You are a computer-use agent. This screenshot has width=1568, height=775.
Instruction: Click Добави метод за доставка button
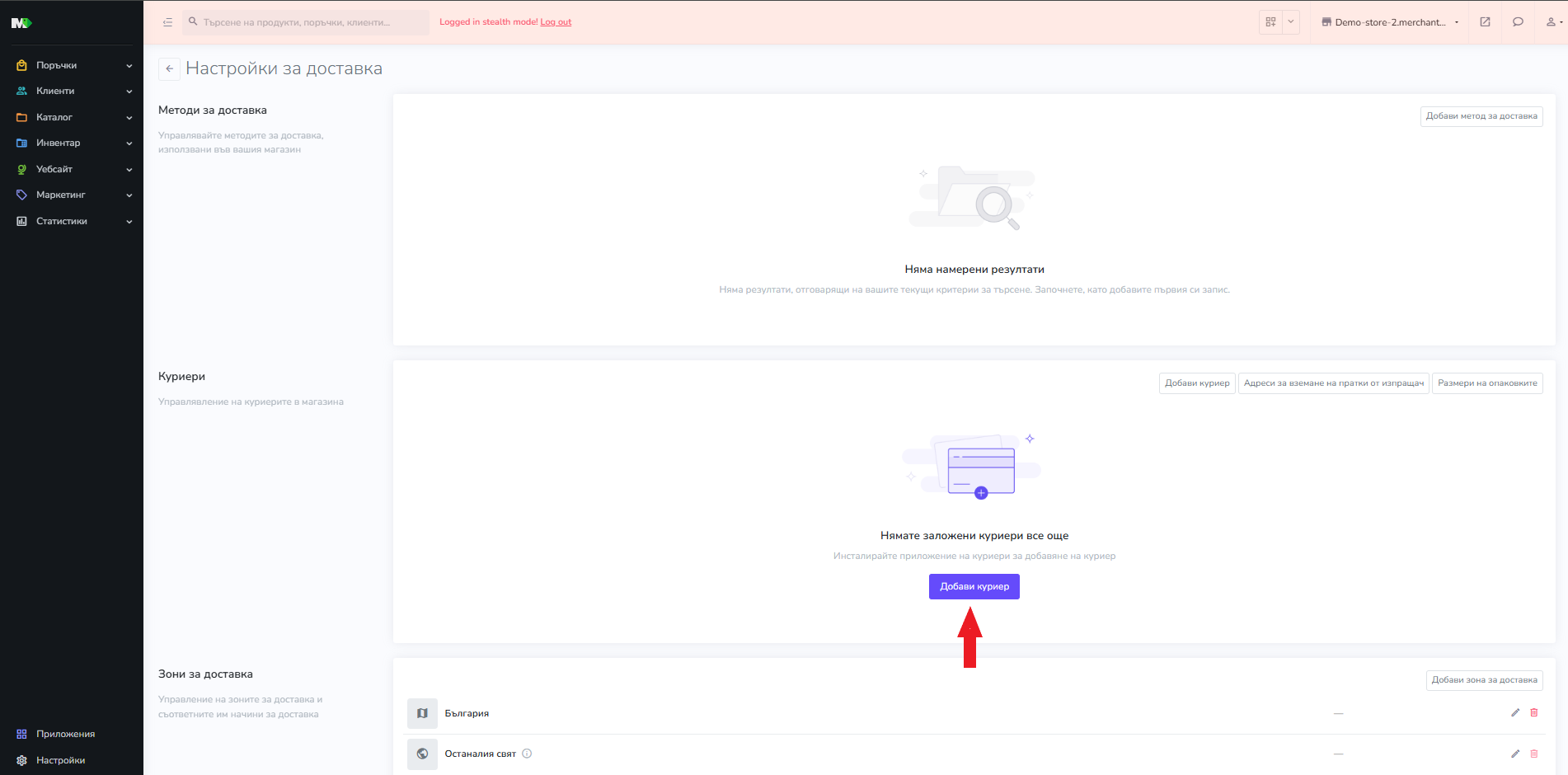click(1481, 116)
